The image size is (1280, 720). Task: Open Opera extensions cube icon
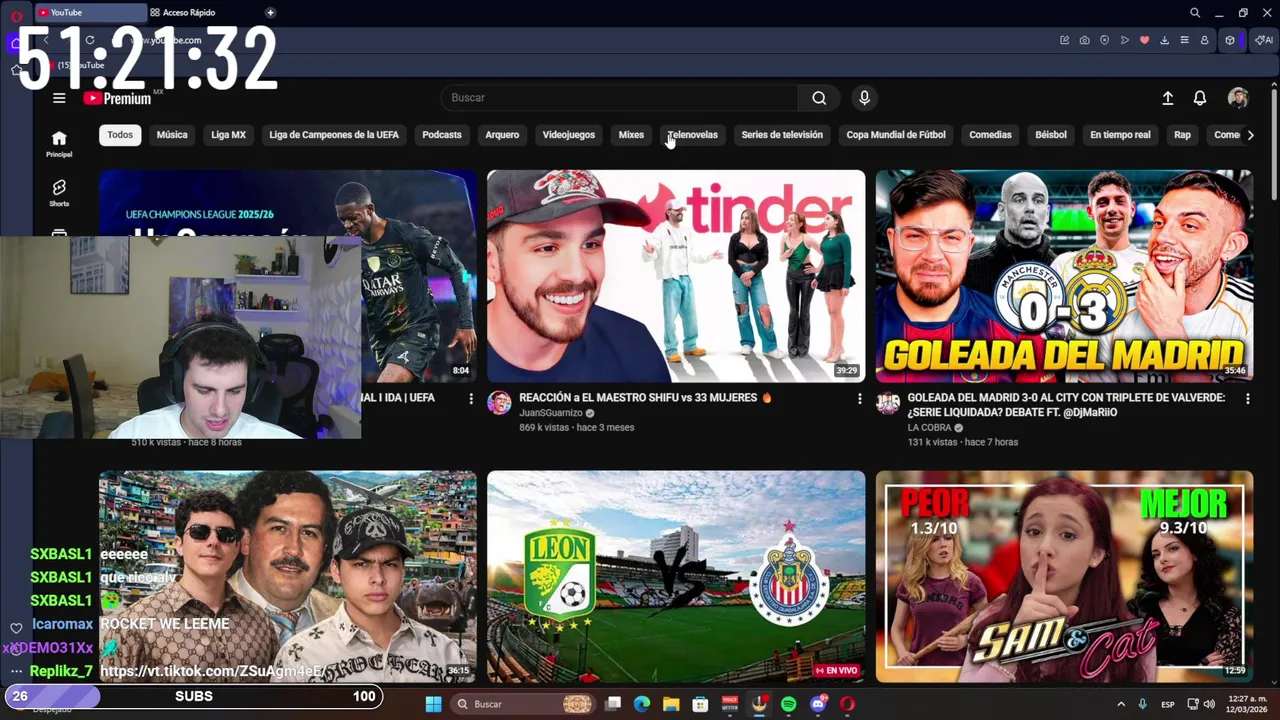[x=1230, y=40]
